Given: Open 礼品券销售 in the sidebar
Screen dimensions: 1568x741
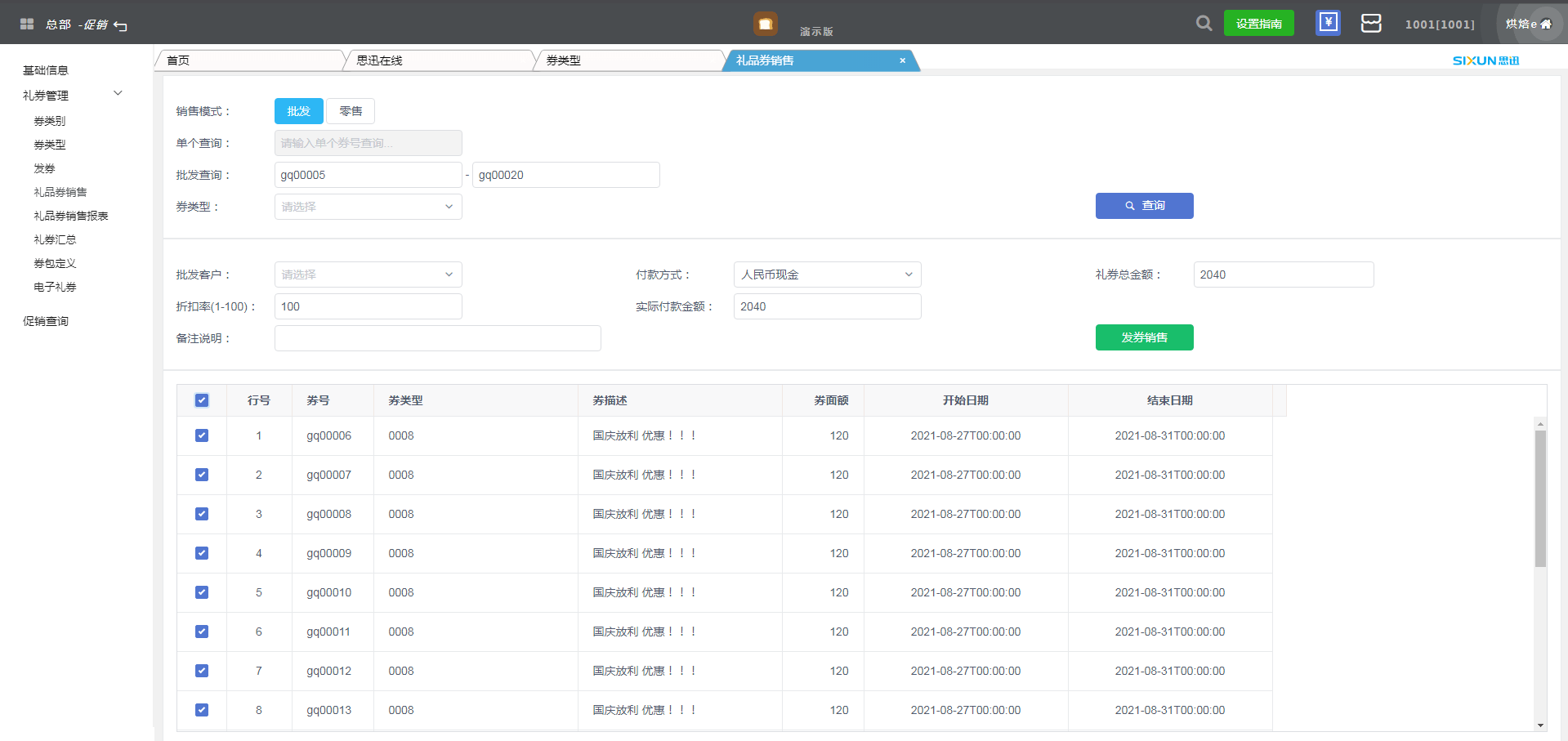Looking at the screenshot, I should point(60,192).
